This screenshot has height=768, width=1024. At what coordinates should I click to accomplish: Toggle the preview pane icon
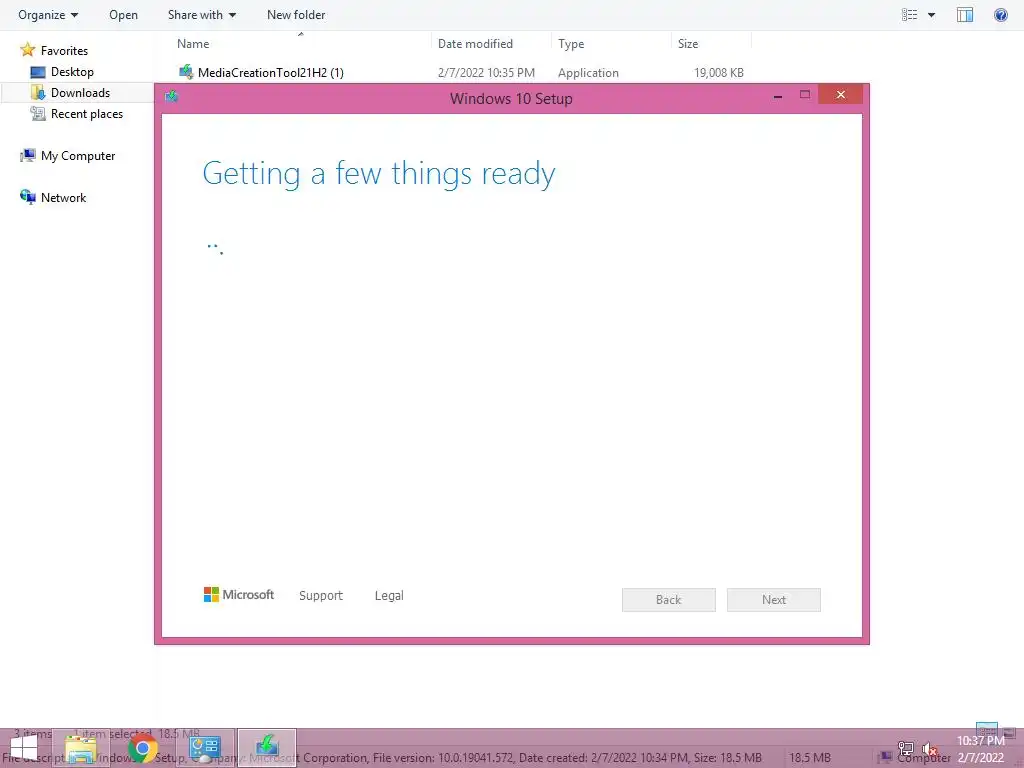point(965,14)
